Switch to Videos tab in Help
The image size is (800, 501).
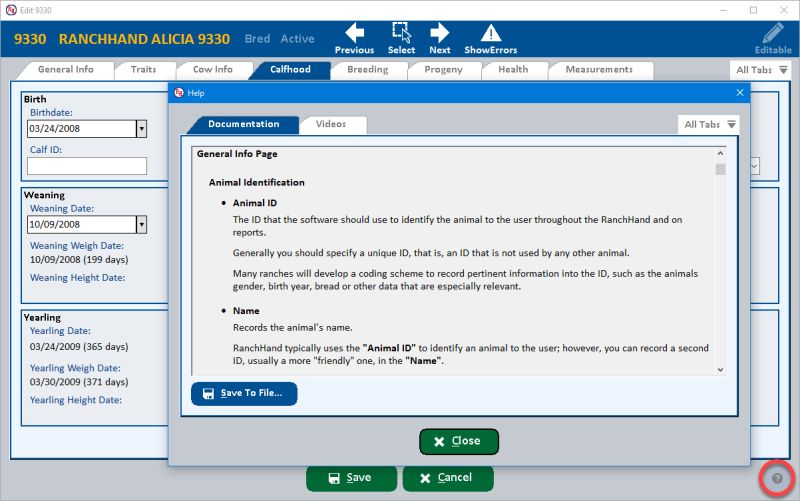point(331,124)
